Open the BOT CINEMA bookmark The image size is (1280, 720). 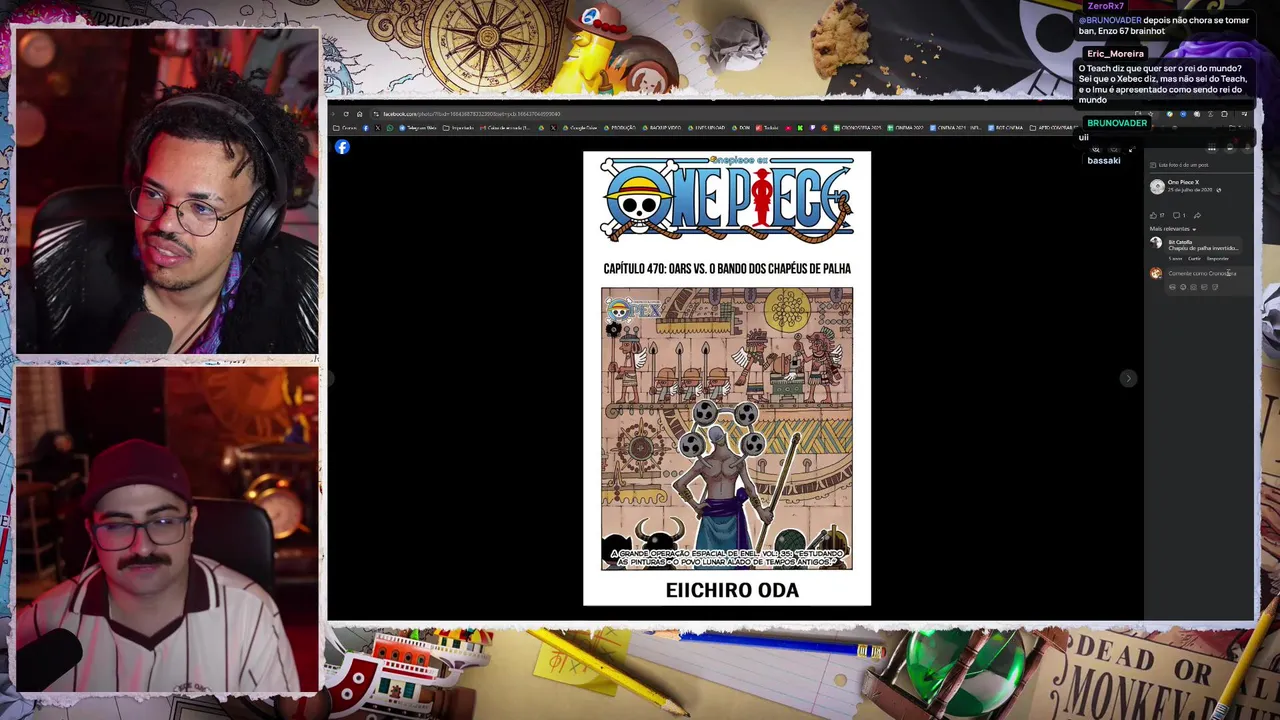click(x=1005, y=128)
